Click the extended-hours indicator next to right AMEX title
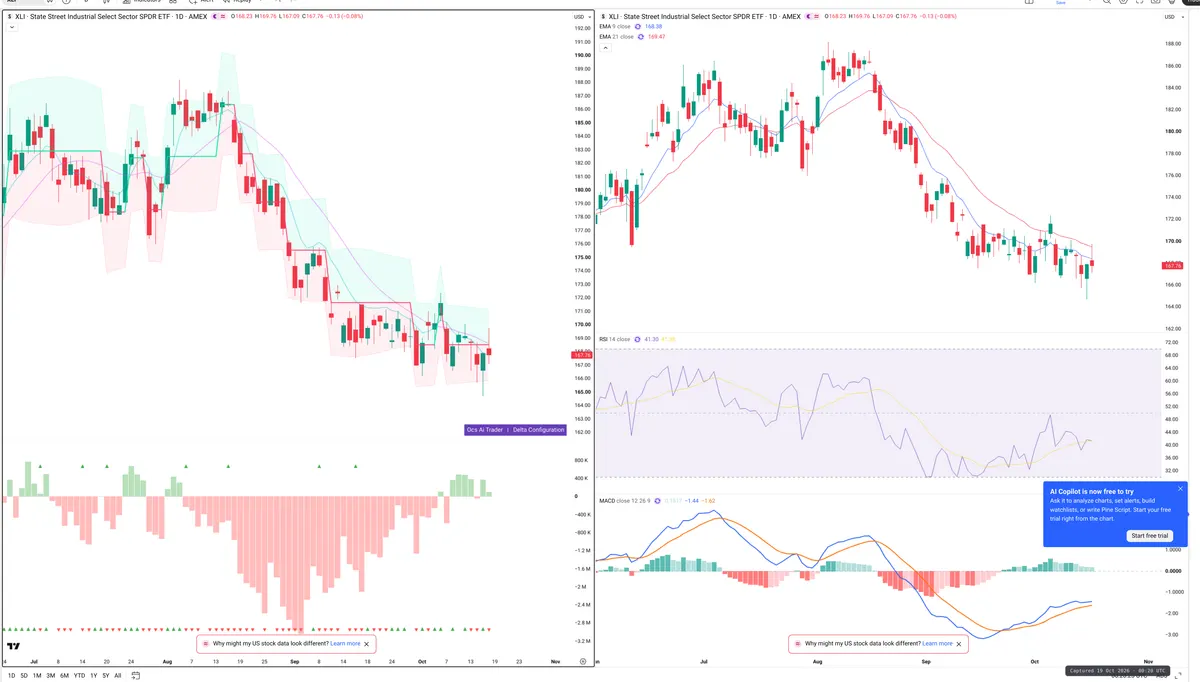This screenshot has width=1200, height=682. [x=808, y=16]
